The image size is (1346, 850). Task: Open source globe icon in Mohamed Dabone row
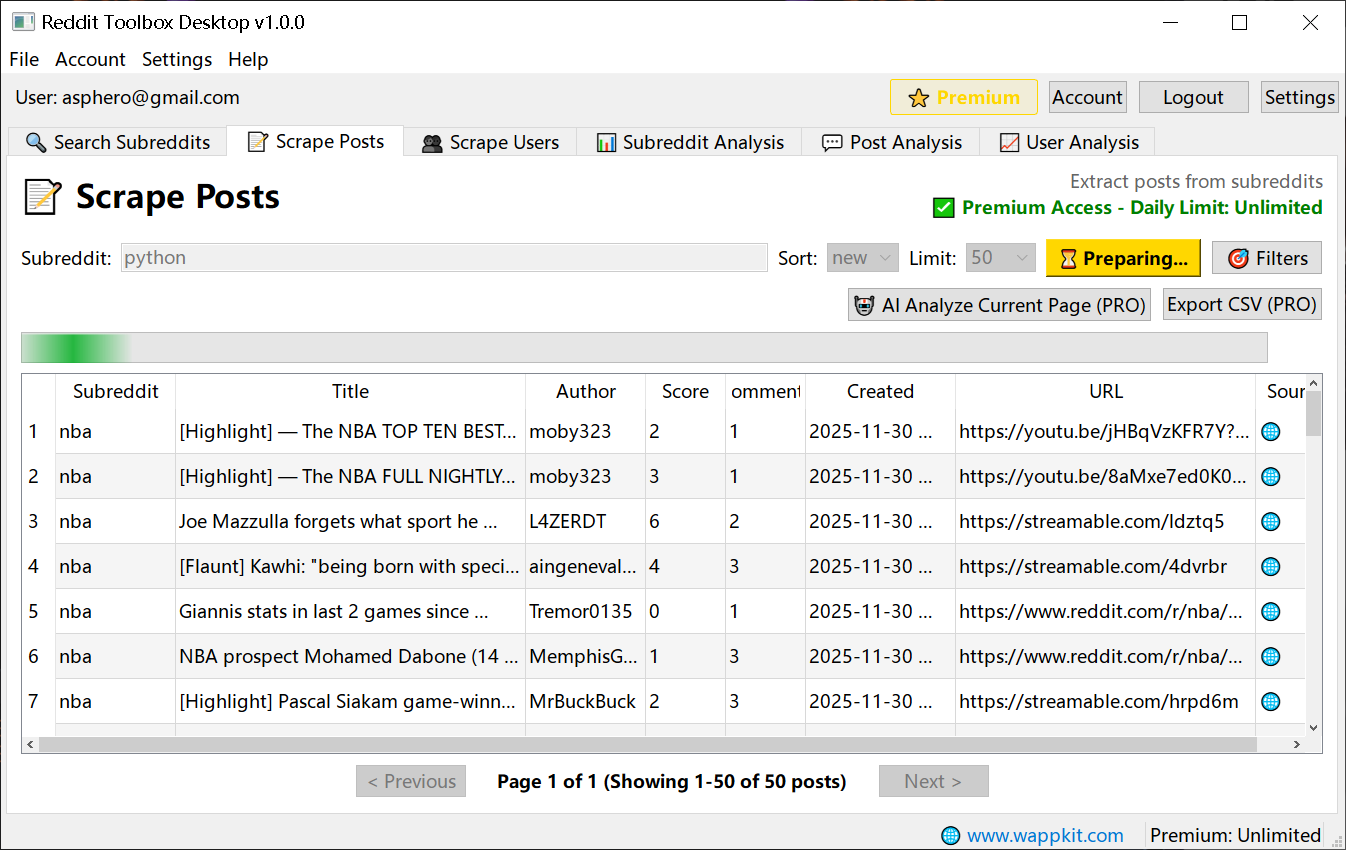pyautogui.click(x=1270, y=656)
